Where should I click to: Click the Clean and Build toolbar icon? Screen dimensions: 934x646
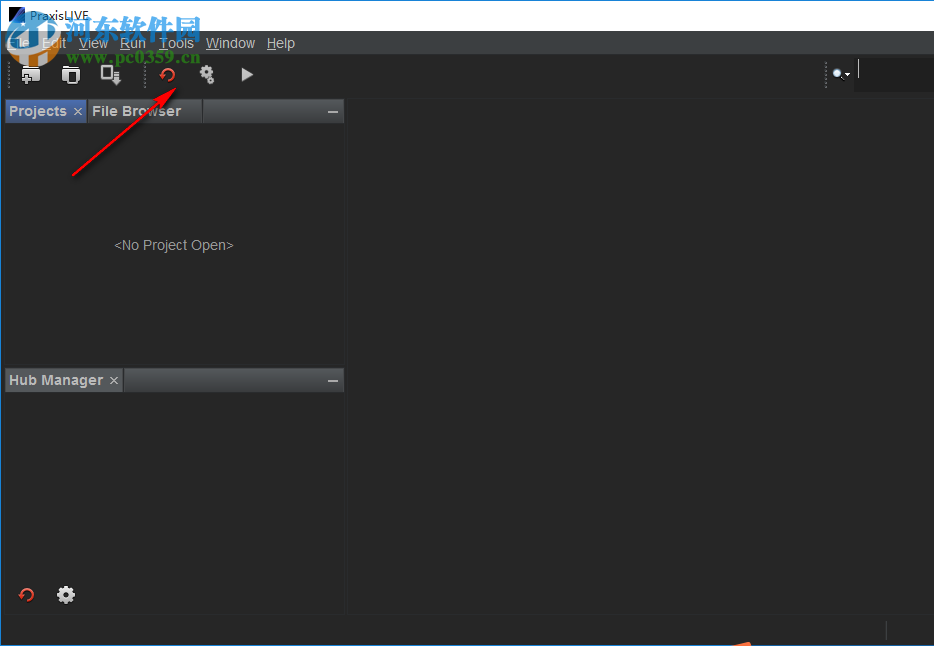click(x=110, y=74)
